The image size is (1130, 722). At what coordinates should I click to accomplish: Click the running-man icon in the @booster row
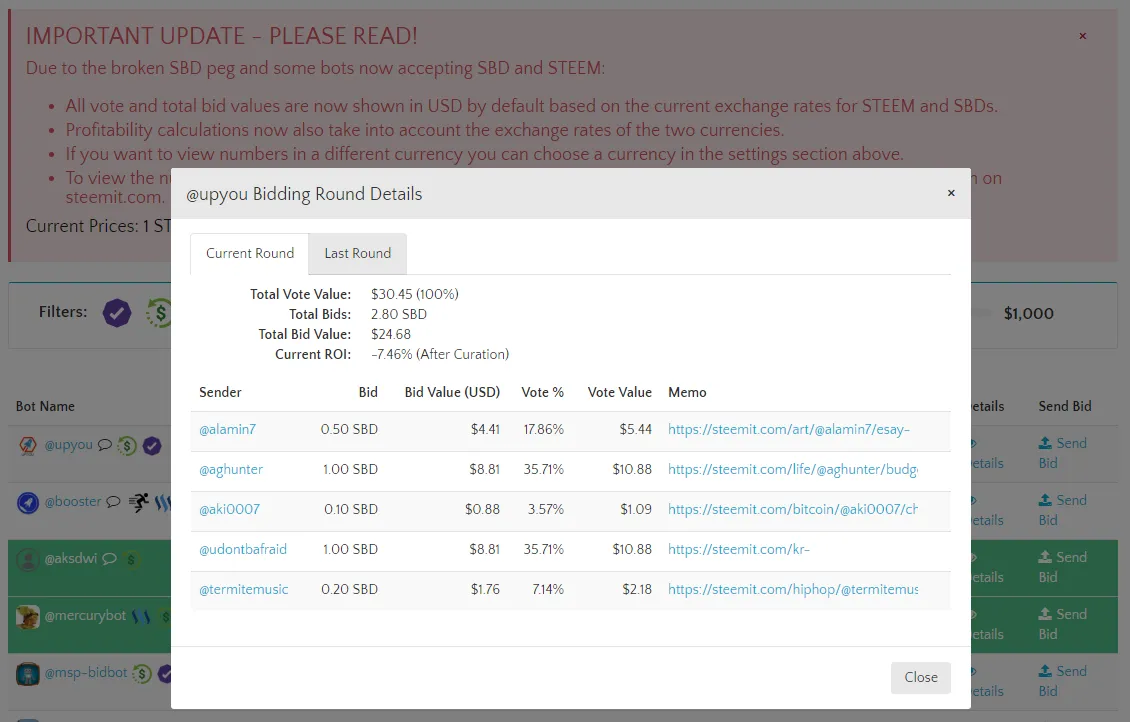(x=138, y=502)
